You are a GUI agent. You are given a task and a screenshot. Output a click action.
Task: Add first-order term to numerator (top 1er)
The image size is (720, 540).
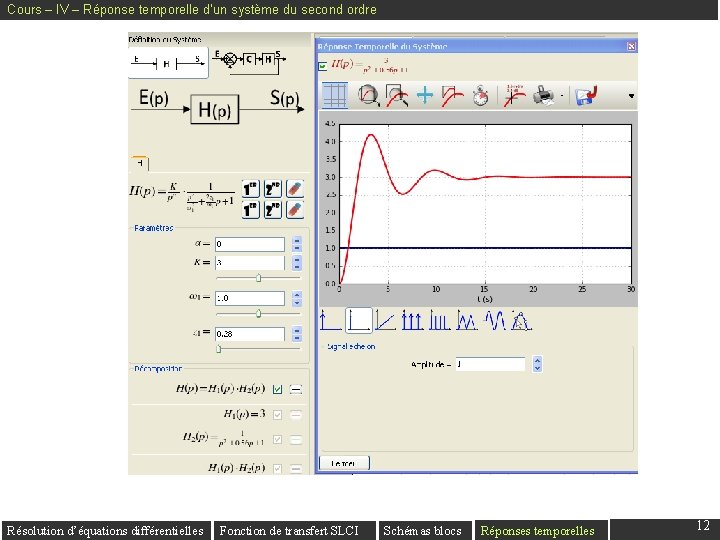click(x=251, y=189)
